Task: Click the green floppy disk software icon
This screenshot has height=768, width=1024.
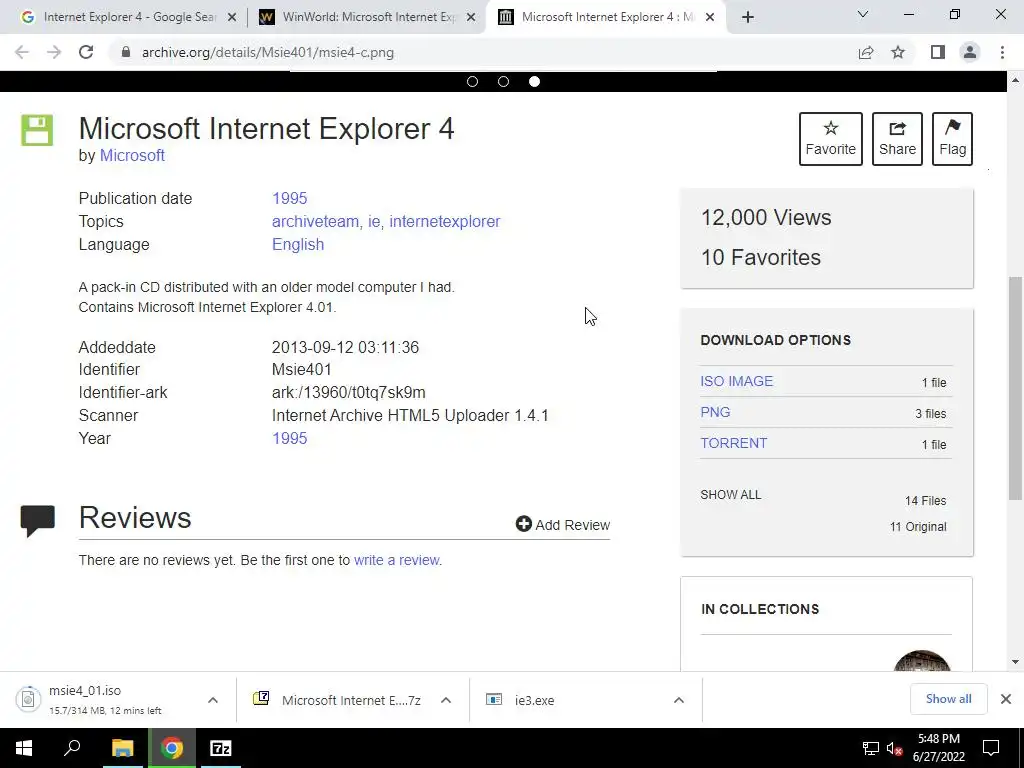Action: click(37, 130)
